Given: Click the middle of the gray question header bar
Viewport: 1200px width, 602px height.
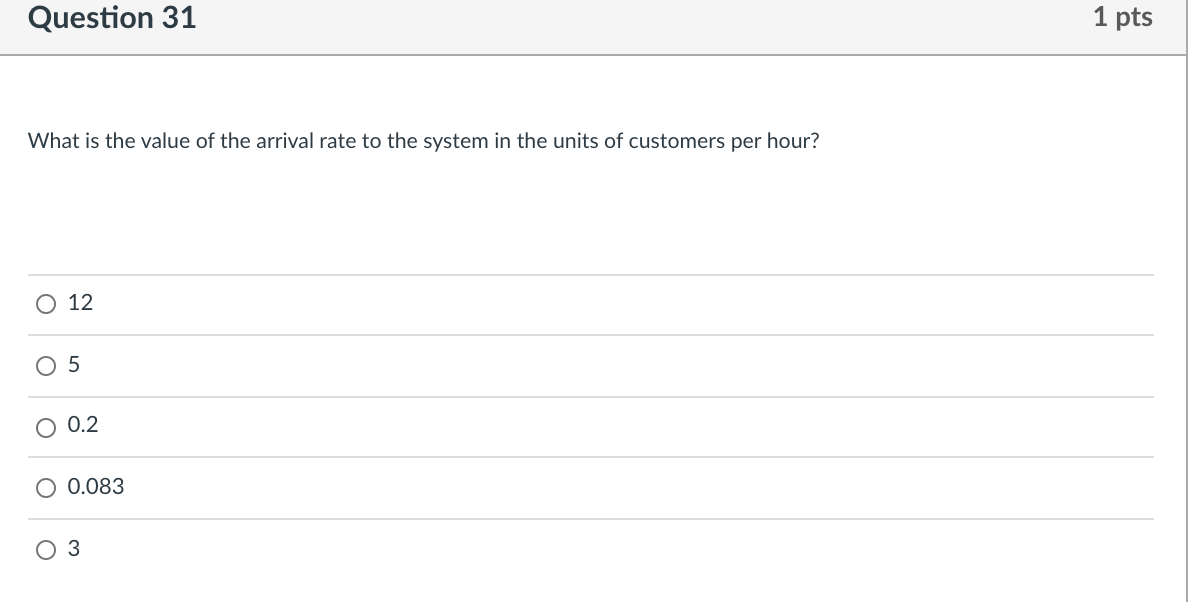Looking at the screenshot, I should point(600,26).
